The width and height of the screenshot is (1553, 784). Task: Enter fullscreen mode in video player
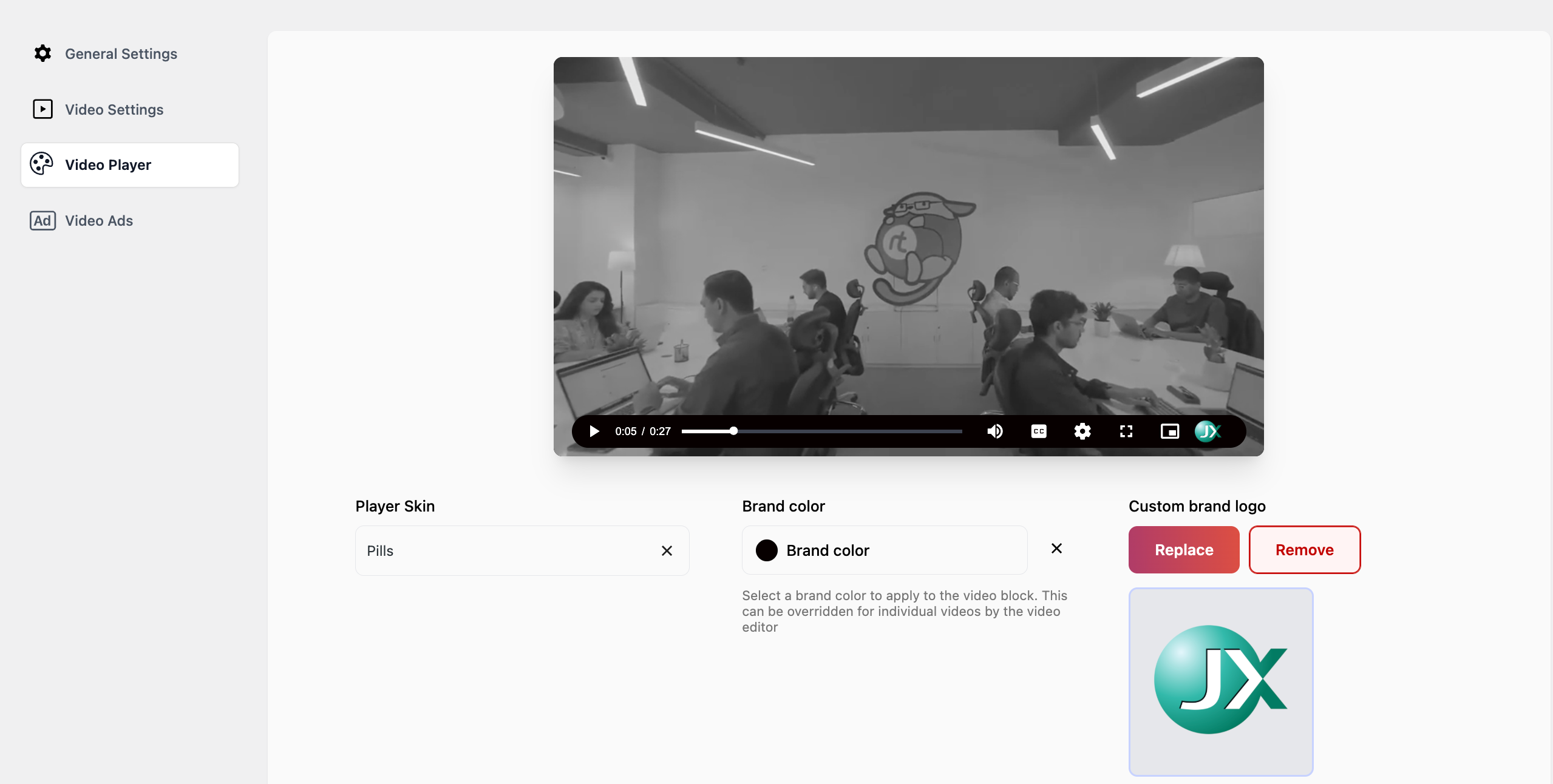coord(1126,431)
